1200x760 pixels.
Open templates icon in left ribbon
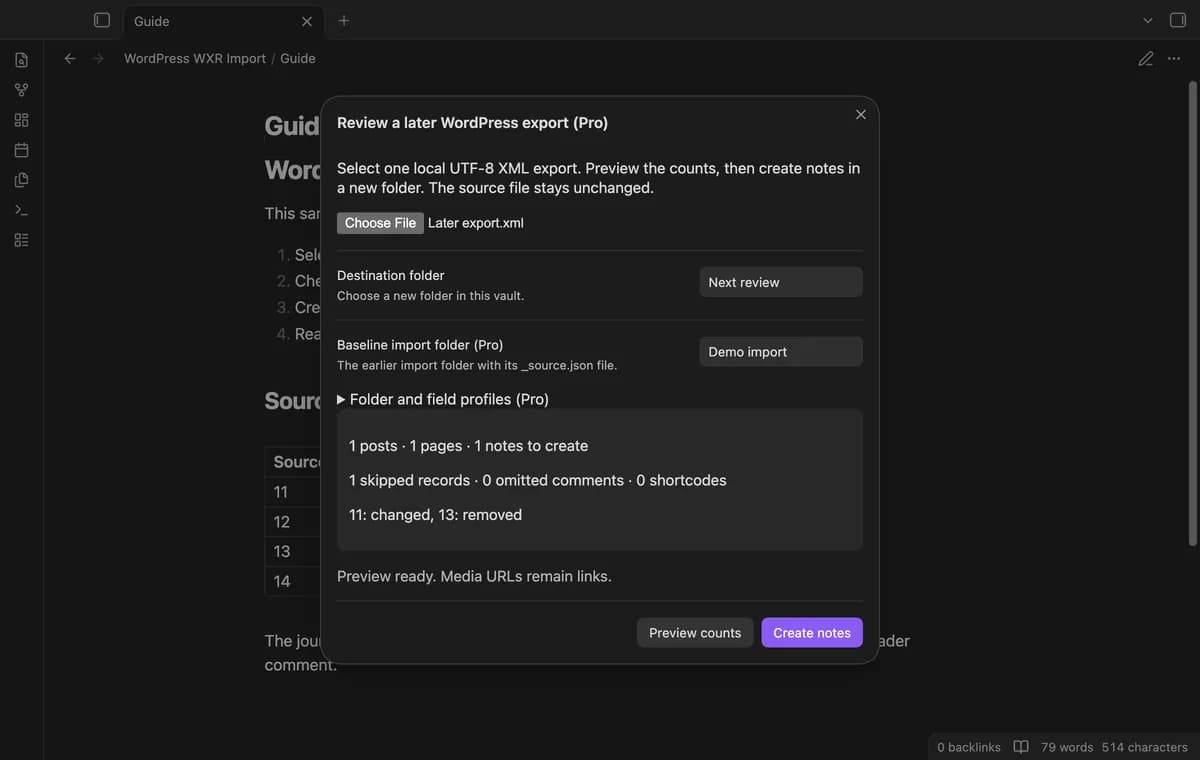(21, 180)
